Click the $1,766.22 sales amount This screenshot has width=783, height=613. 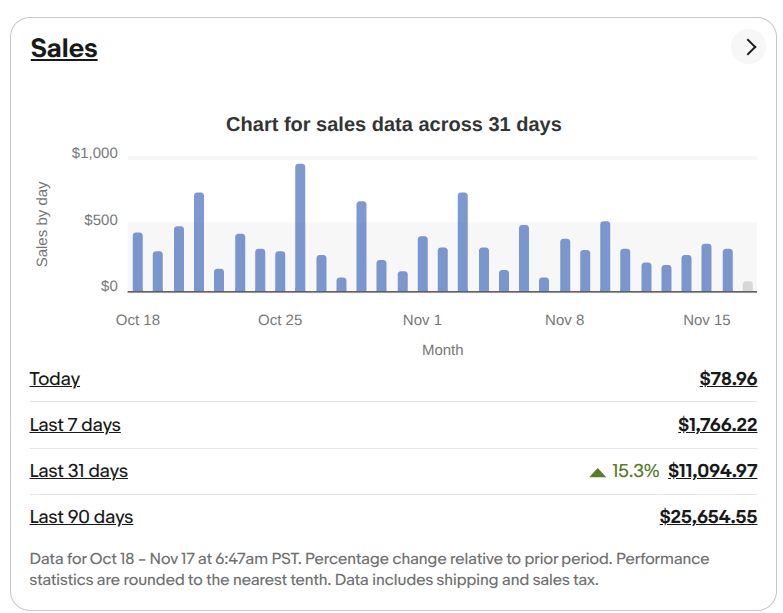(717, 425)
